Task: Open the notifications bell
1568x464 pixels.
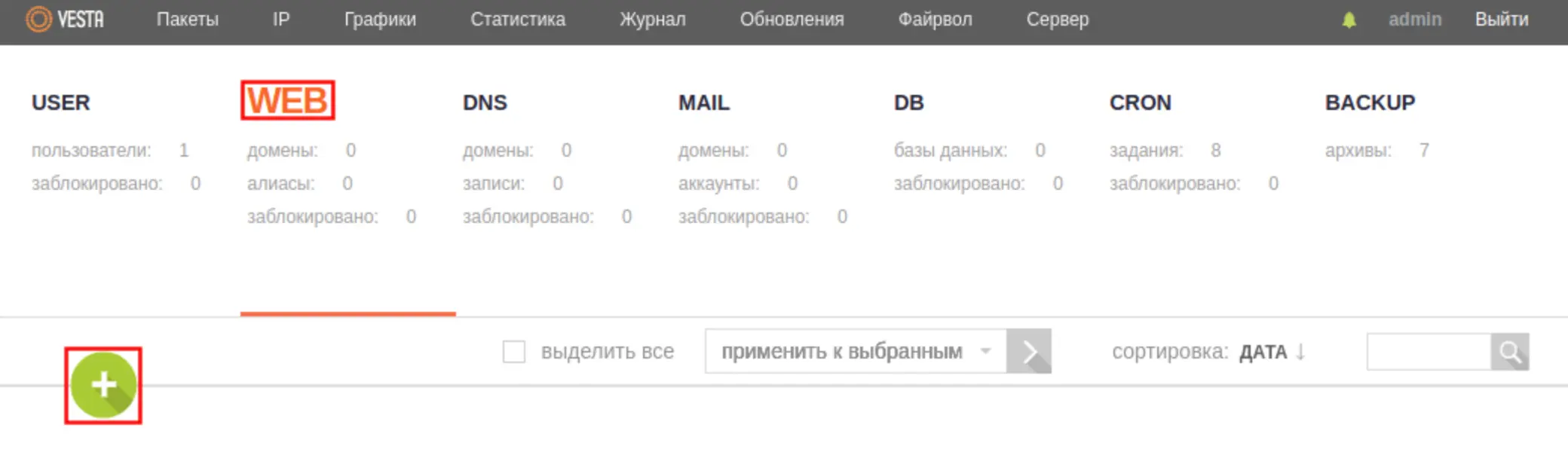Action: coord(1349,20)
